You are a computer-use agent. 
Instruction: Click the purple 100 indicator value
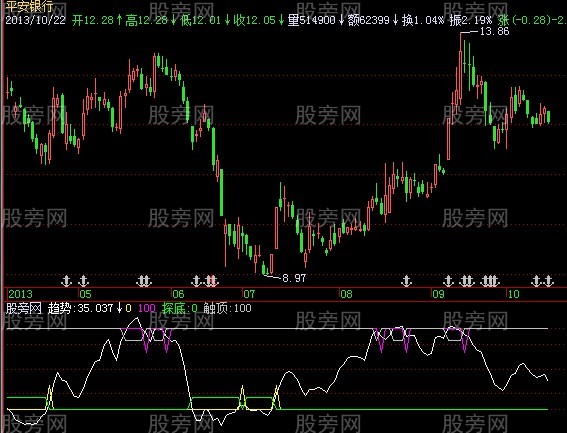click(x=146, y=309)
